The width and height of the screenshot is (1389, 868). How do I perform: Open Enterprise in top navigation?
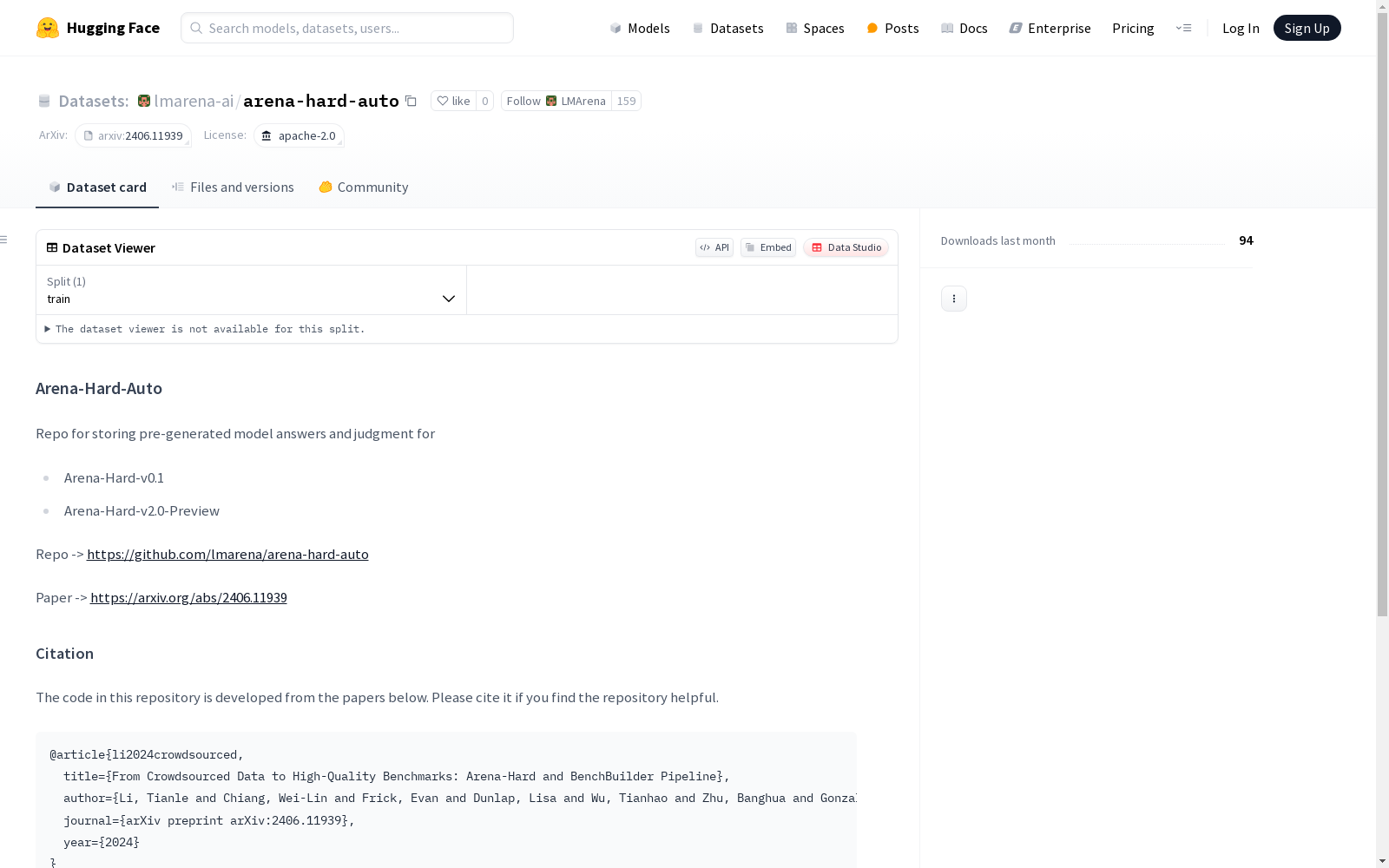pos(1050,28)
